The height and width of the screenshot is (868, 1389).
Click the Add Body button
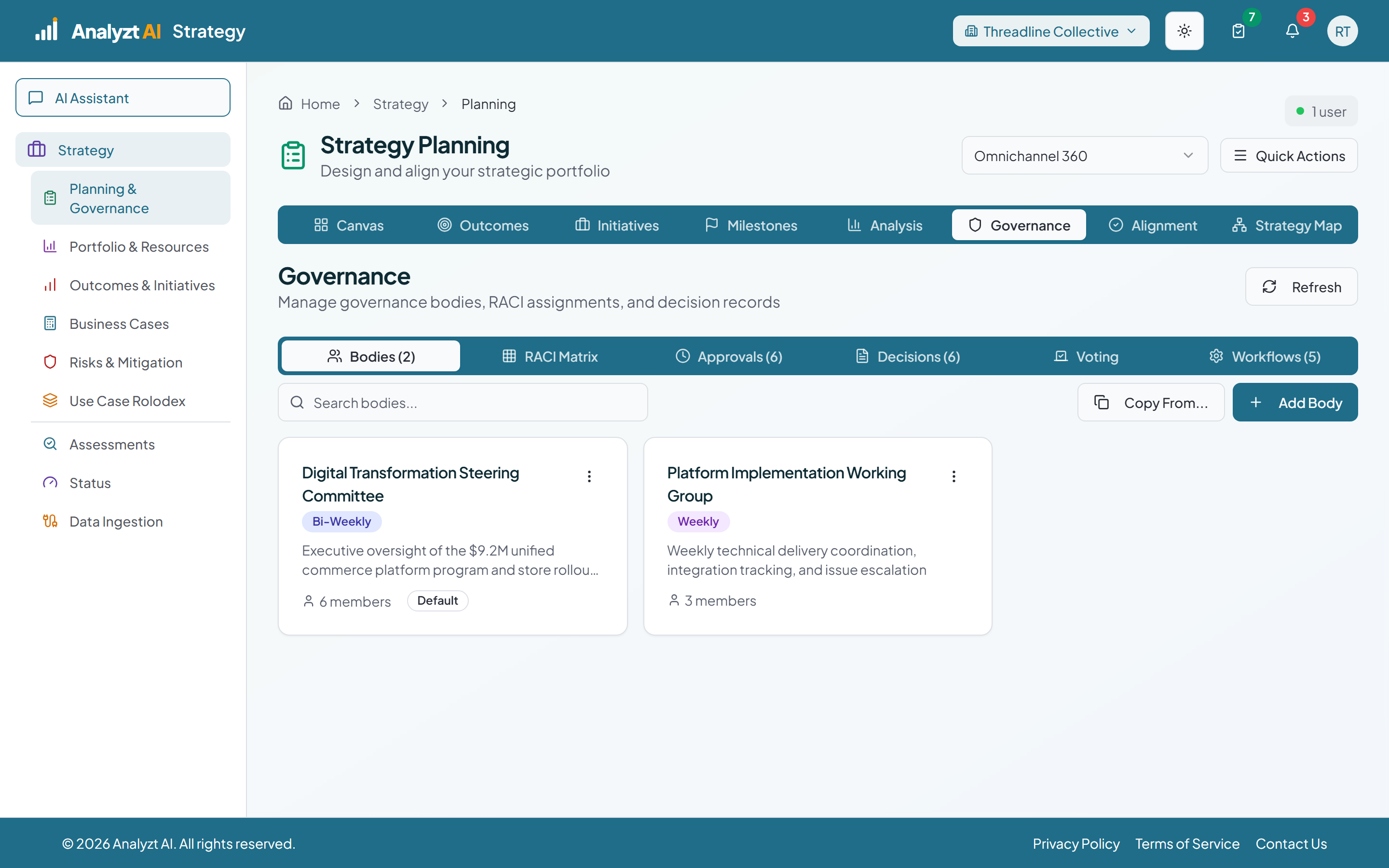1295,403
